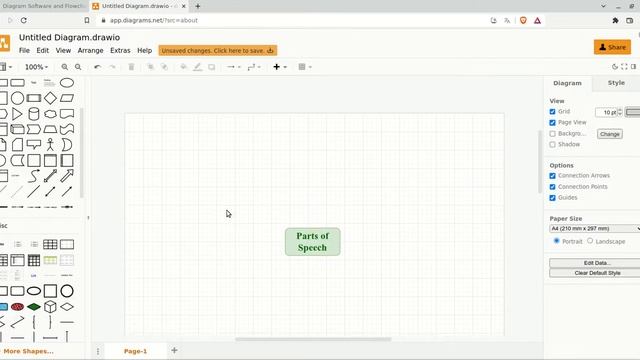Viewport: 640px width, 360px height.
Task: Toggle the Grid checkbox
Action: coord(552,111)
